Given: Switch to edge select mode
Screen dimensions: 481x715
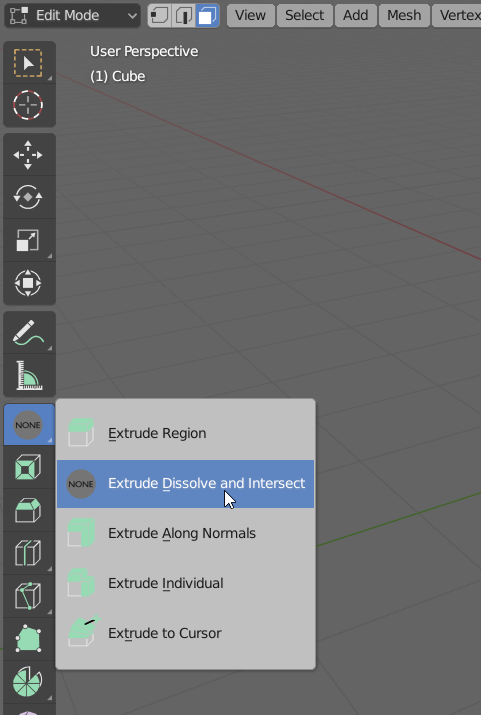Looking at the screenshot, I should coord(183,16).
